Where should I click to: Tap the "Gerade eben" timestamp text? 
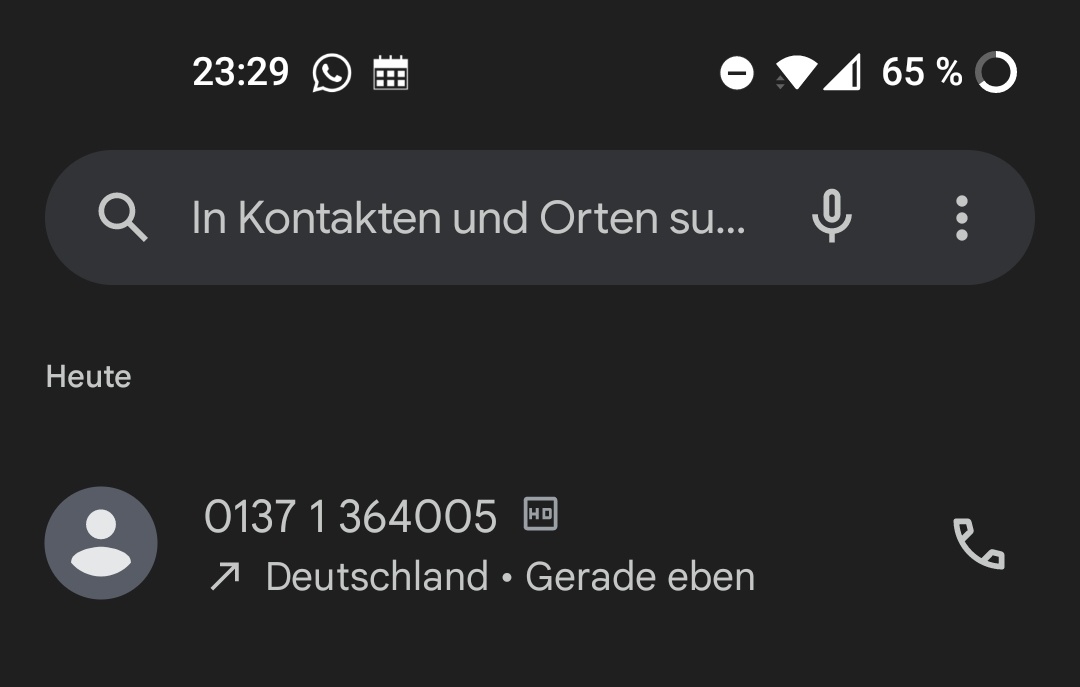(x=640, y=576)
